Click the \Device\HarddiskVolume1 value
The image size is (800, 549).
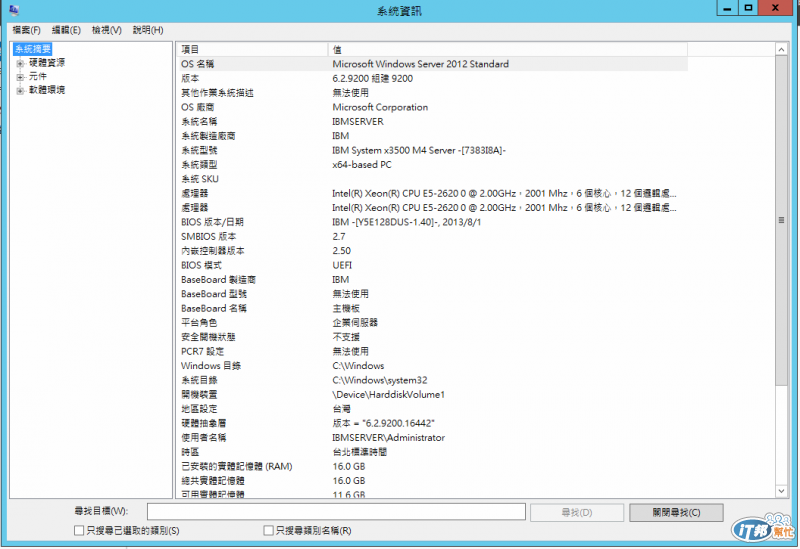click(x=388, y=394)
